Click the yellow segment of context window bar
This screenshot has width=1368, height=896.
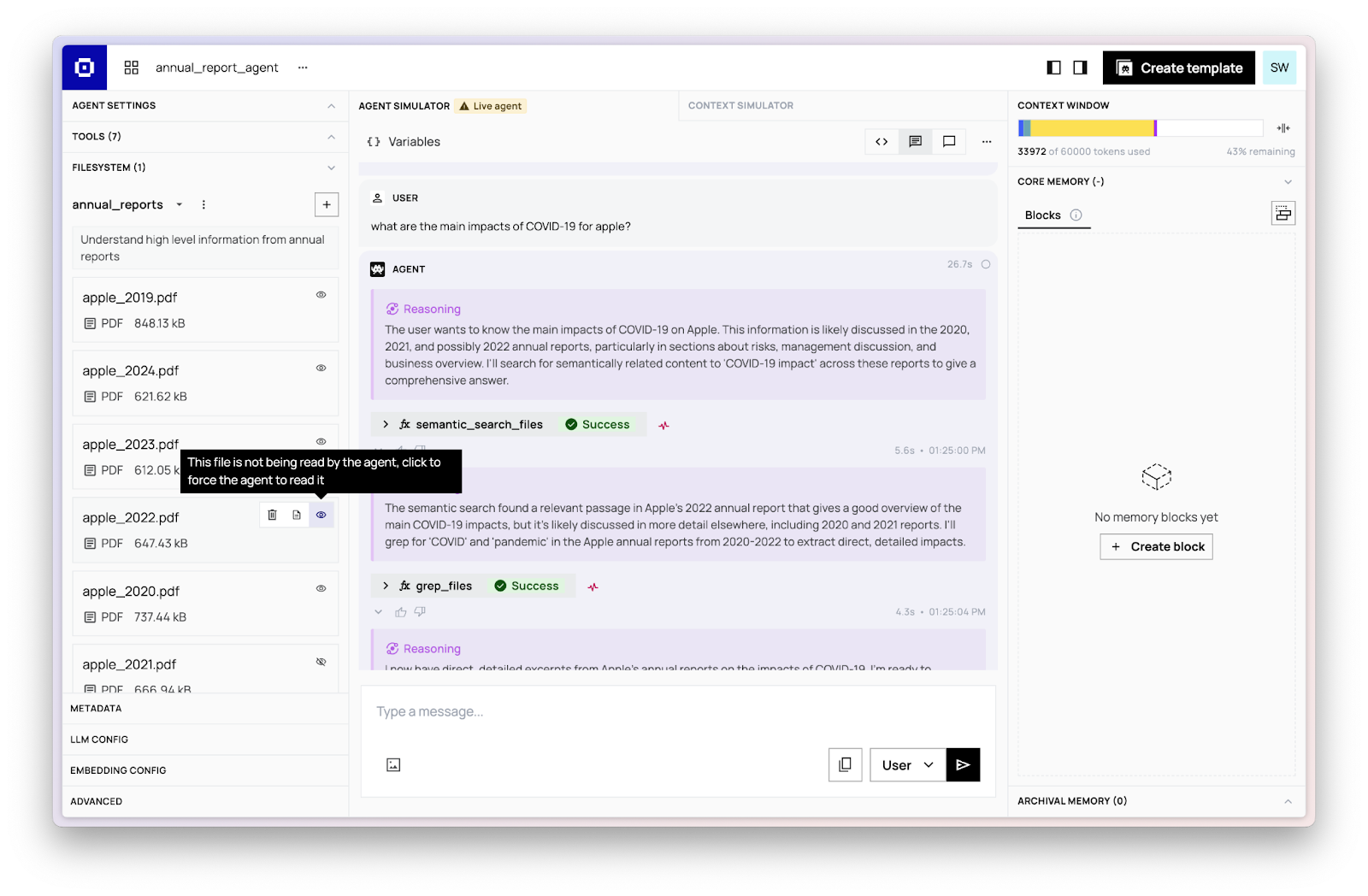click(x=1092, y=128)
